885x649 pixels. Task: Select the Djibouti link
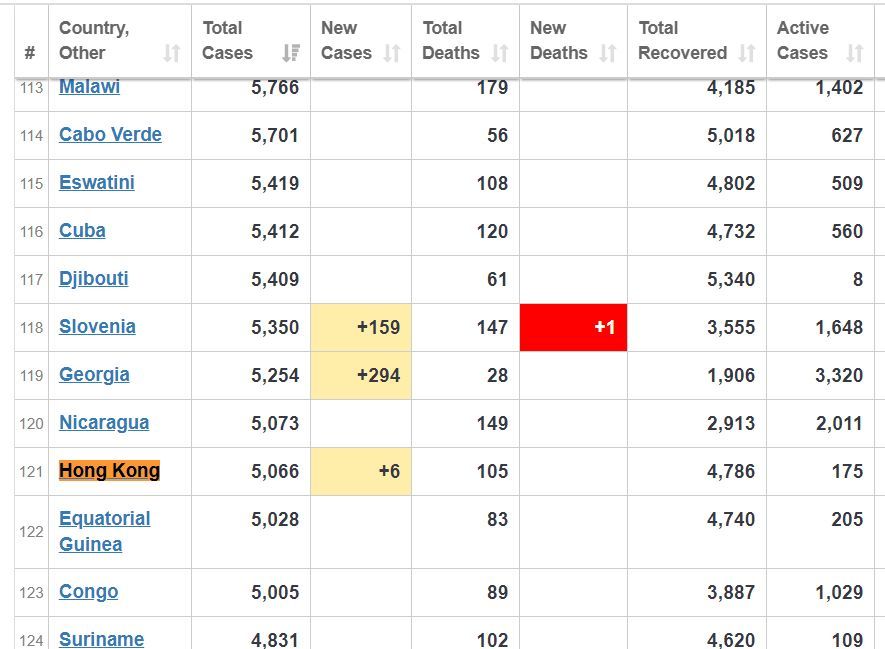point(93,279)
